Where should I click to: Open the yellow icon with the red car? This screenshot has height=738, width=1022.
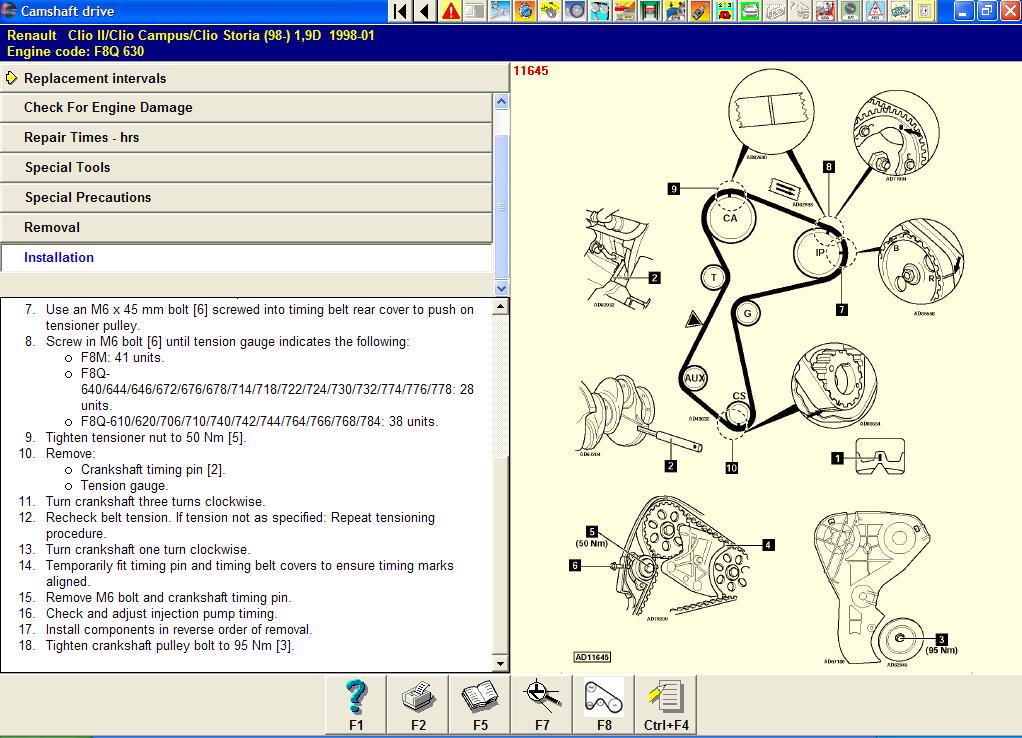point(724,11)
